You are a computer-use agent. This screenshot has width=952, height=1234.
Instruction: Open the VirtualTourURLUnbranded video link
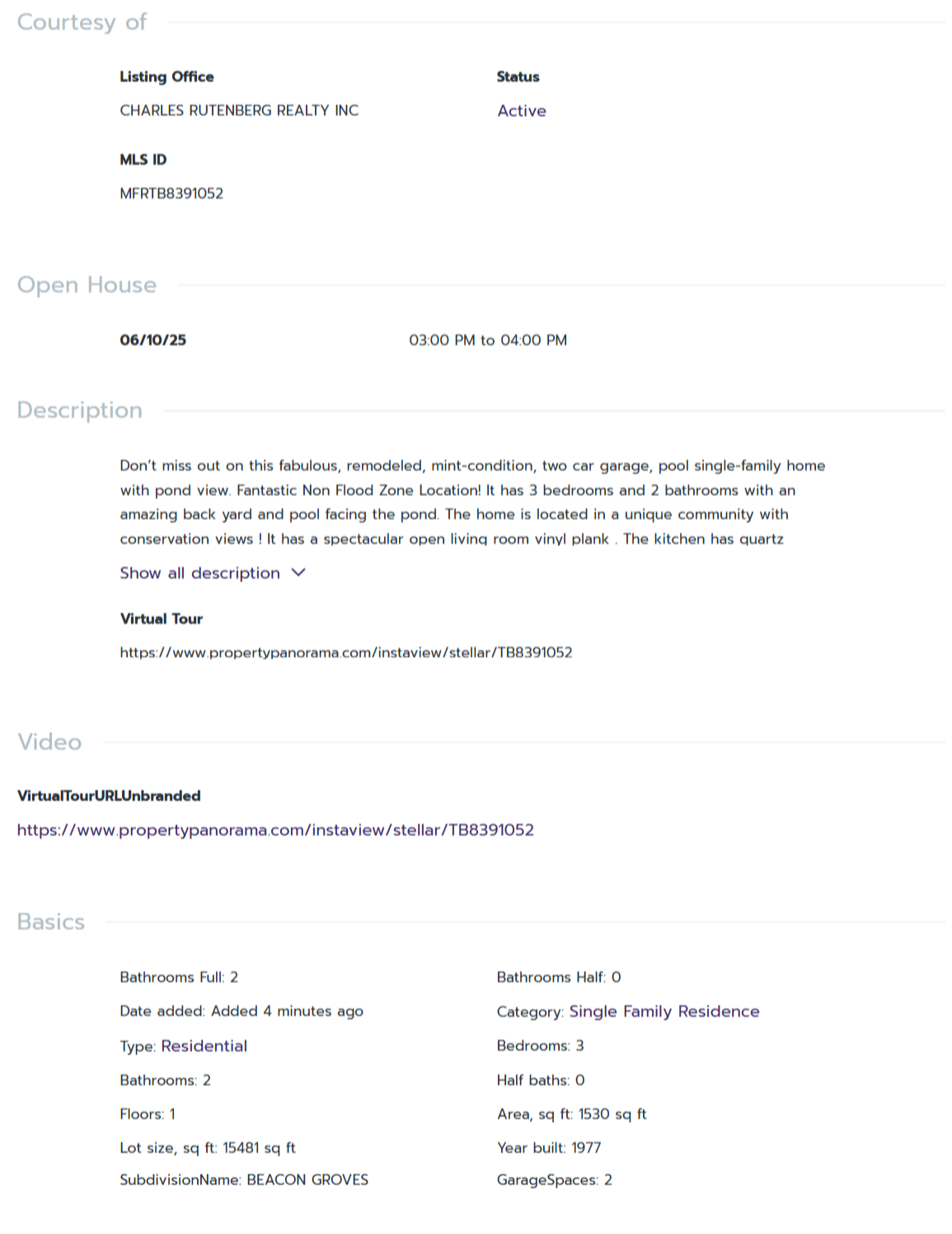[x=275, y=830]
